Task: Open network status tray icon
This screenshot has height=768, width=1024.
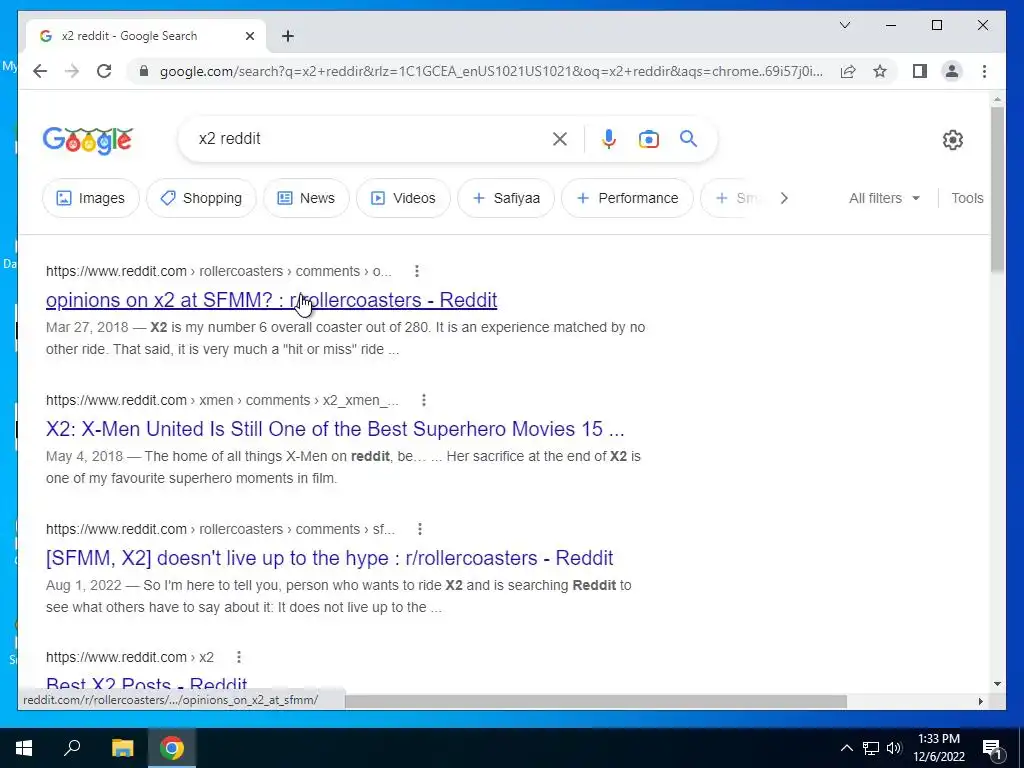Action: pyautogui.click(x=871, y=748)
